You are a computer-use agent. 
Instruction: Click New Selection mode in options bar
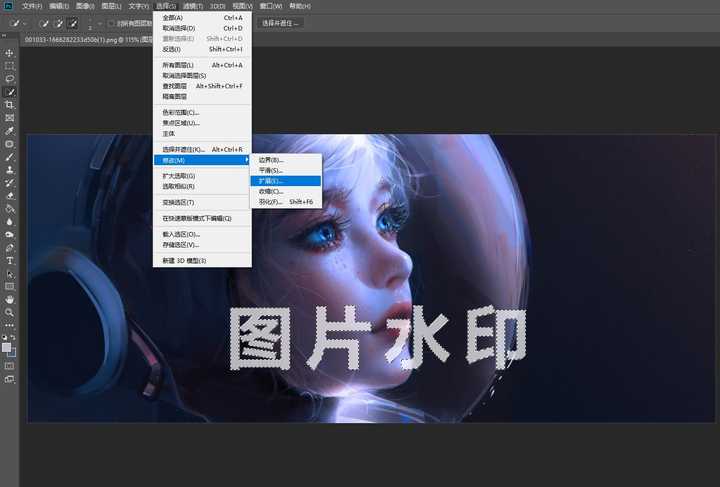[44, 23]
